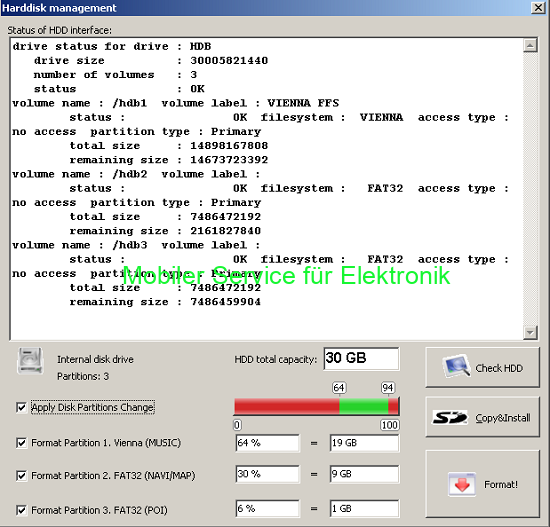The width and height of the screenshot is (550, 527).
Task: Click the 100 label under partition bar
Action: (390, 425)
